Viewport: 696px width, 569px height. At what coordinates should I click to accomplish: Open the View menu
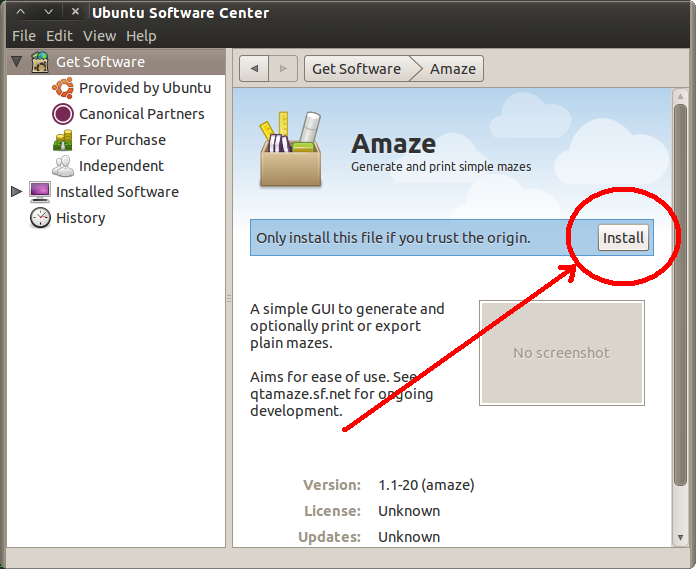99,36
